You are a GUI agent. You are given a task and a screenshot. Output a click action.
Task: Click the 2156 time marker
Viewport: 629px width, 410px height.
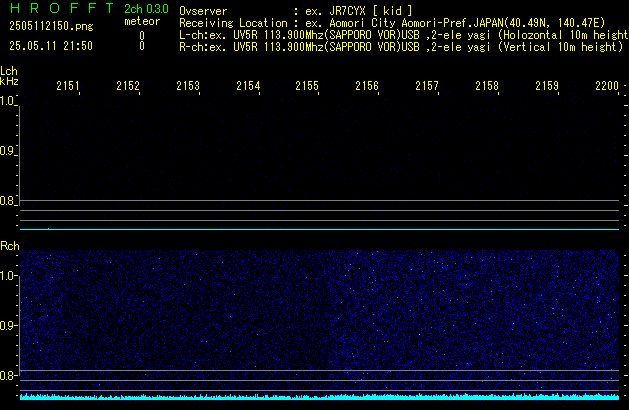pyautogui.click(x=367, y=86)
